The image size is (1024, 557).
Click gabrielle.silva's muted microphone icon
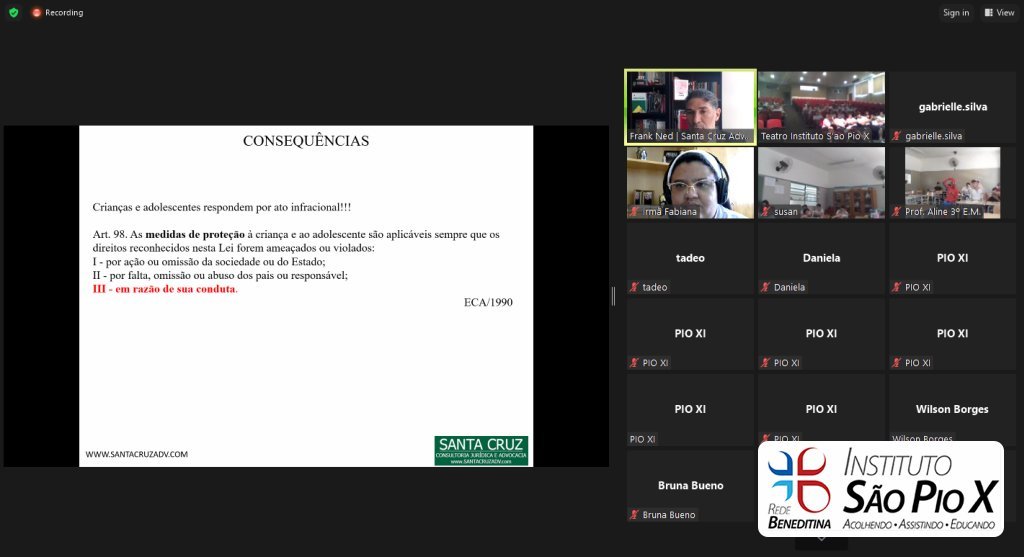pyautogui.click(x=897, y=136)
